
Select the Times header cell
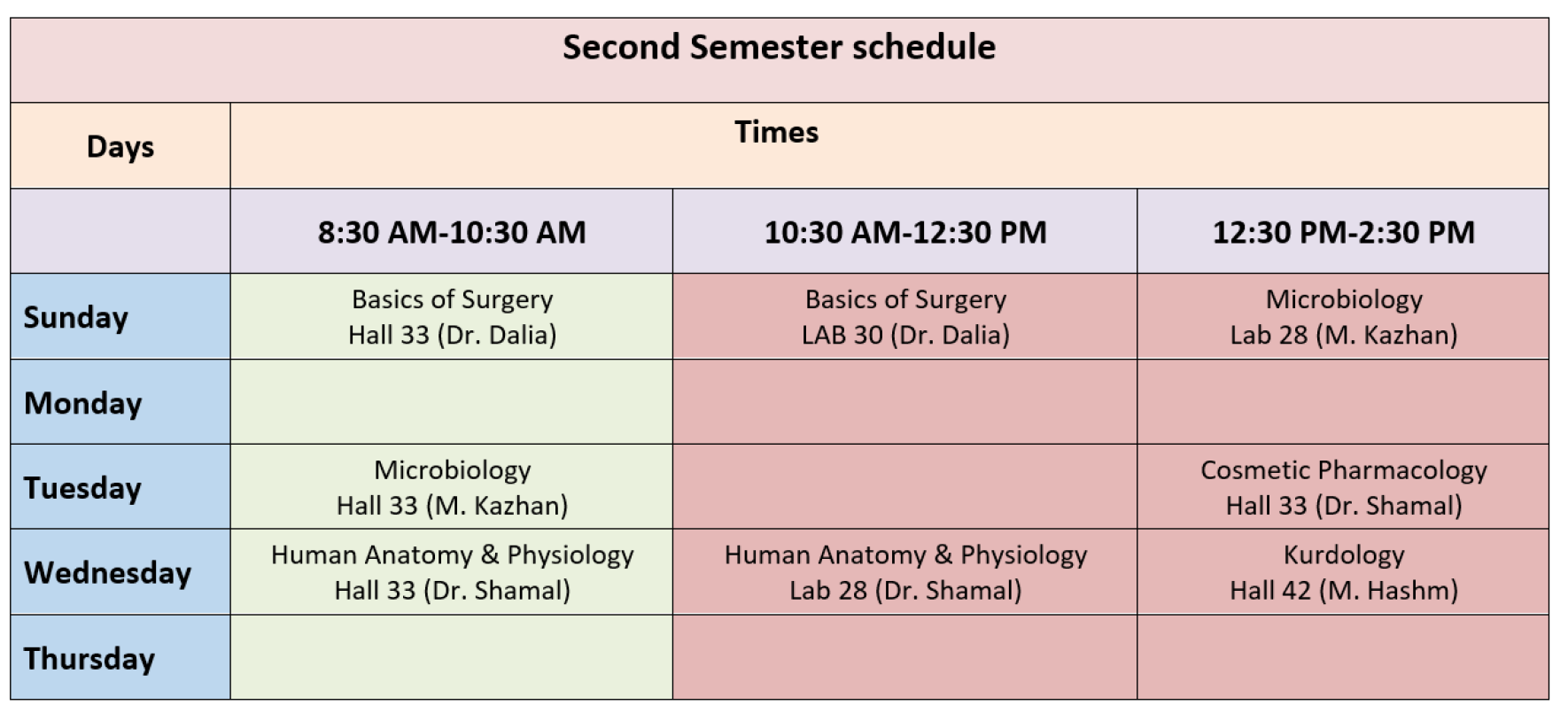point(889,145)
